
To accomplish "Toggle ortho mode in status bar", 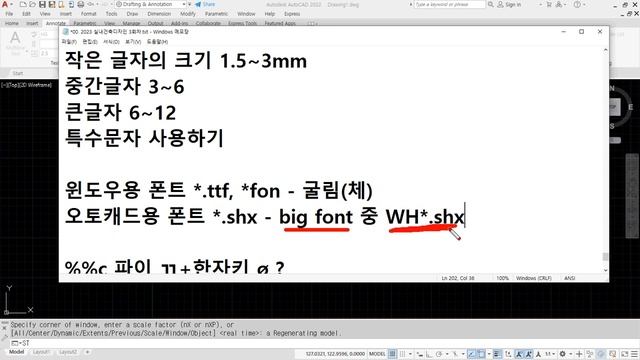I will [x=429, y=354].
